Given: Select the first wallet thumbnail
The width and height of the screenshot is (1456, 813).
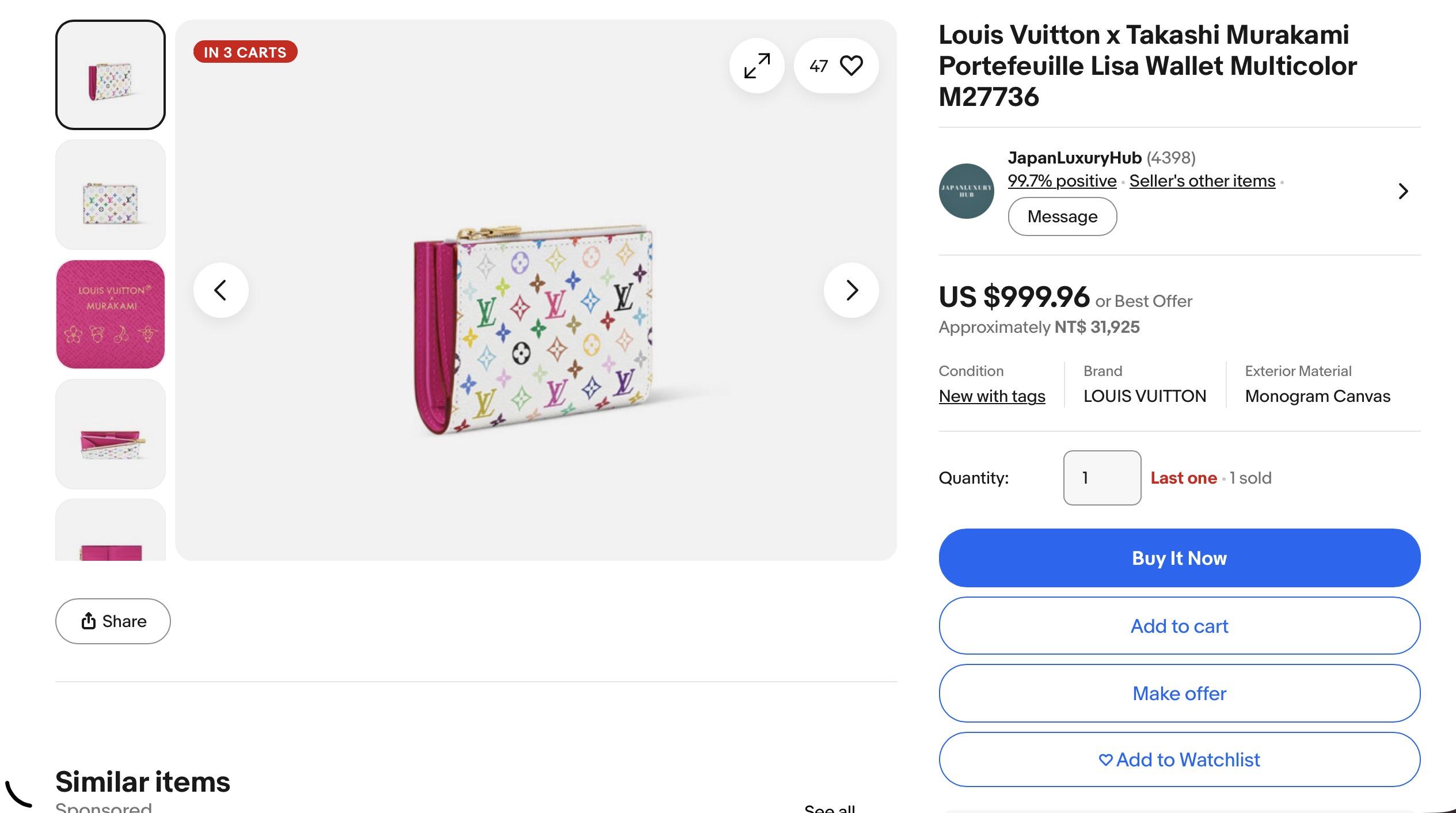Looking at the screenshot, I should click(x=111, y=75).
